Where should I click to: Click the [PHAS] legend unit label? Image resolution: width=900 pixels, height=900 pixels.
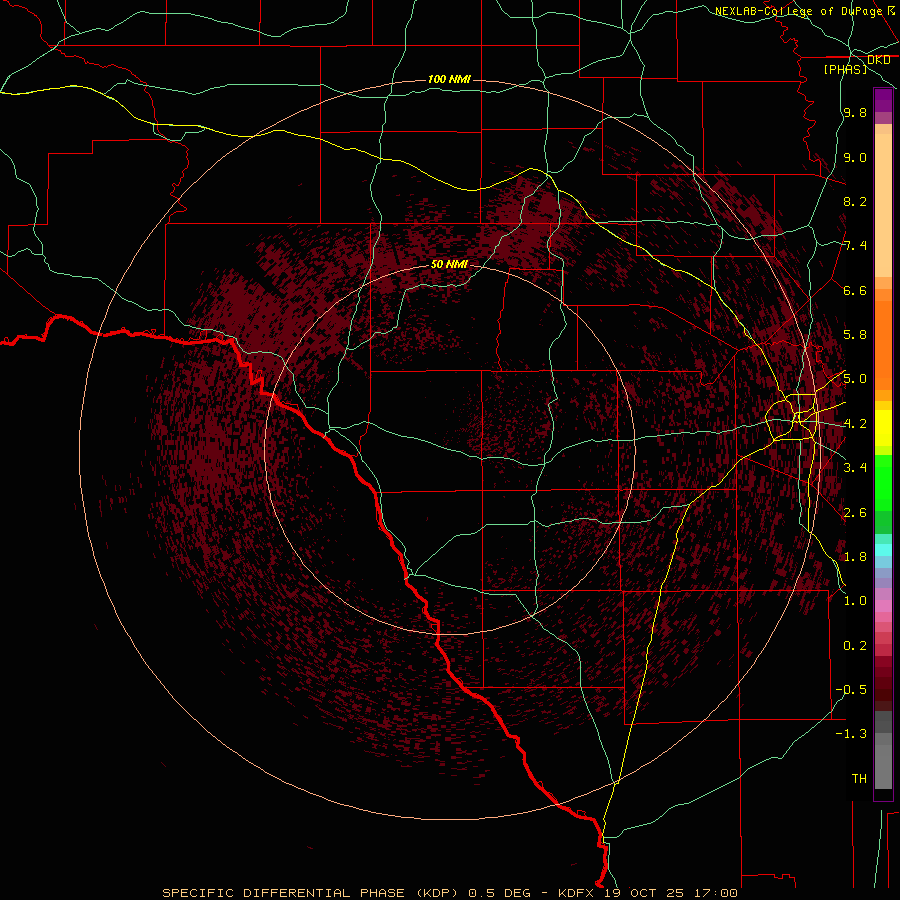point(845,69)
